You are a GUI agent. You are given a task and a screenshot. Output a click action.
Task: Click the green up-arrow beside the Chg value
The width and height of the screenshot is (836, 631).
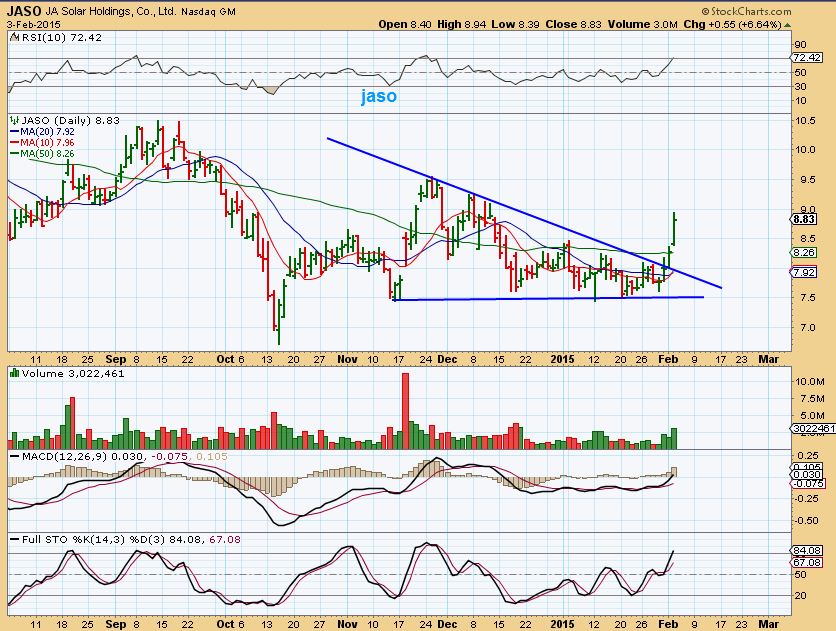click(787, 25)
